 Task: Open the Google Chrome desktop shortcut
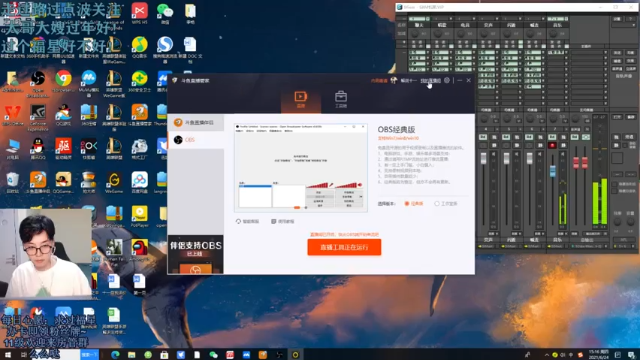(63, 81)
